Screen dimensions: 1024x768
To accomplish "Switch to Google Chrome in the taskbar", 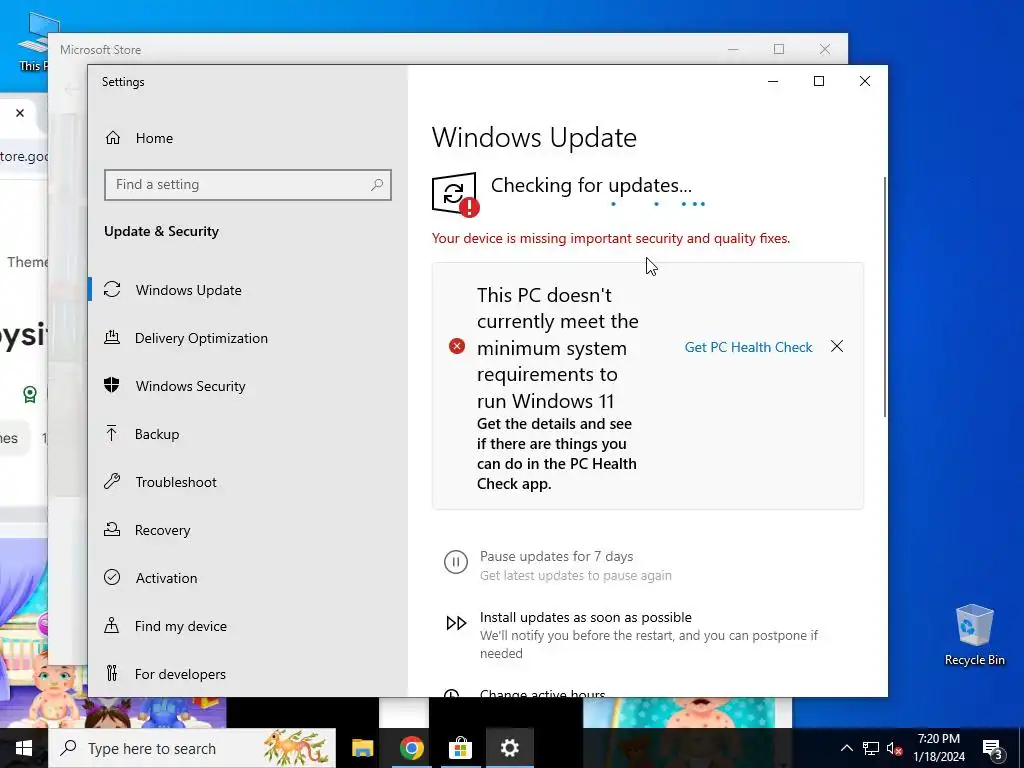I will click(x=411, y=748).
